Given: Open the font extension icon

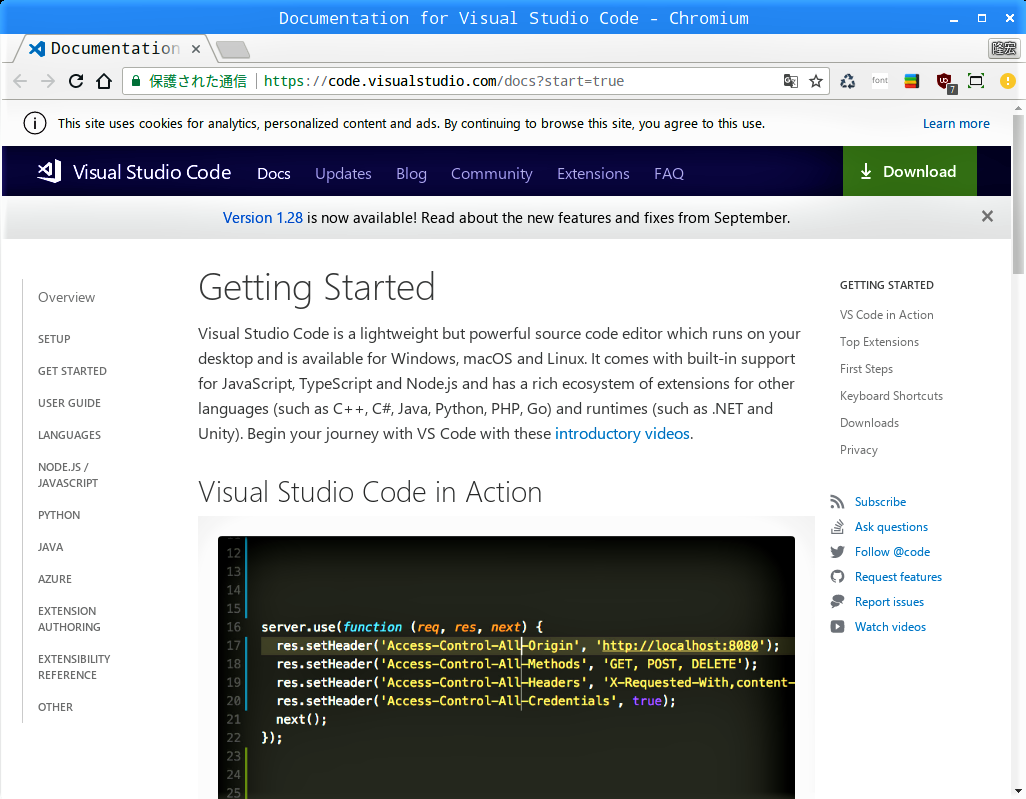Looking at the screenshot, I should [880, 80].
